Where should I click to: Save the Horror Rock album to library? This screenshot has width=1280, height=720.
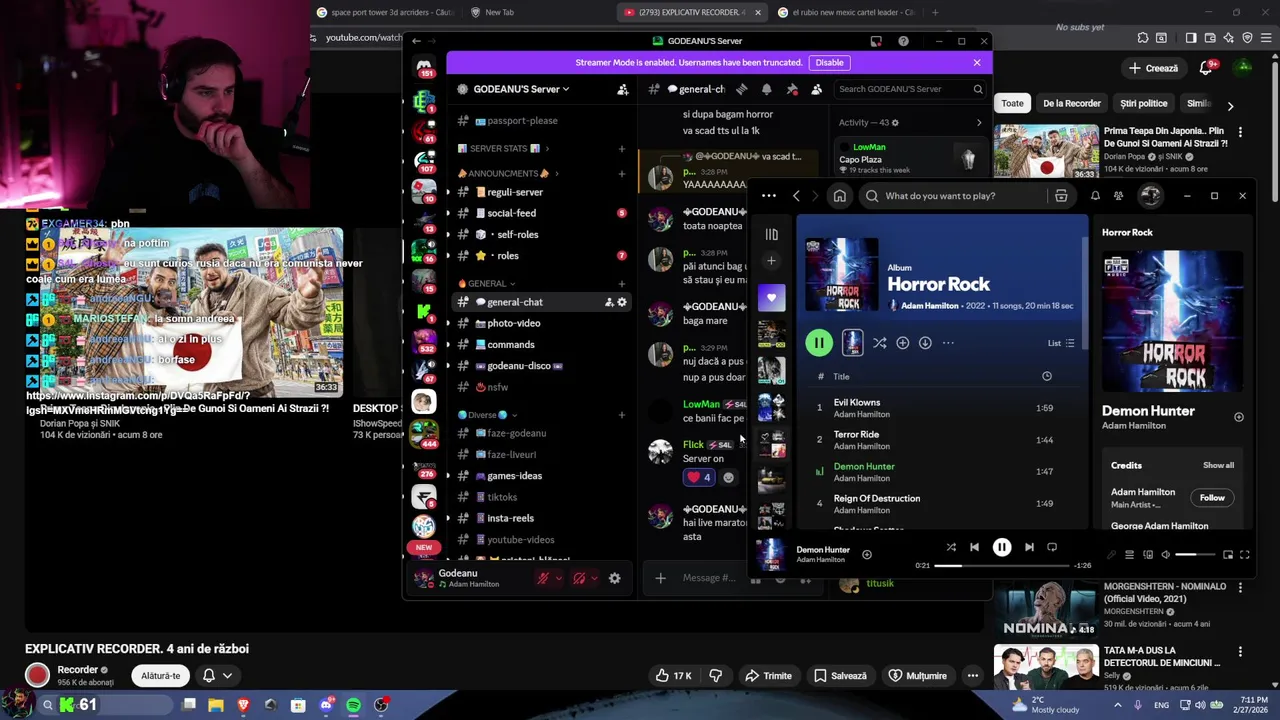[903, 343]
